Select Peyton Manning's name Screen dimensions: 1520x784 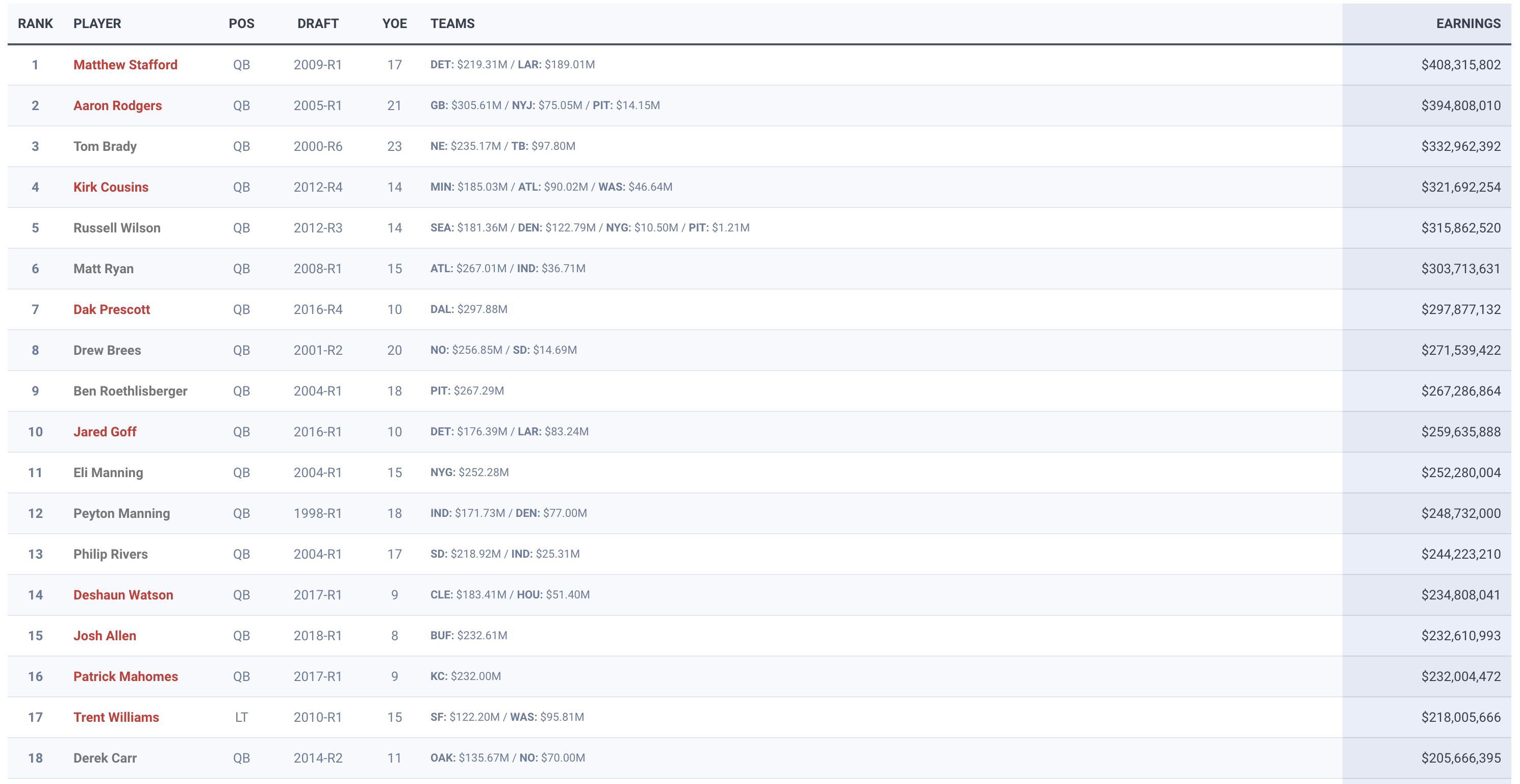(x=121, y=513)
